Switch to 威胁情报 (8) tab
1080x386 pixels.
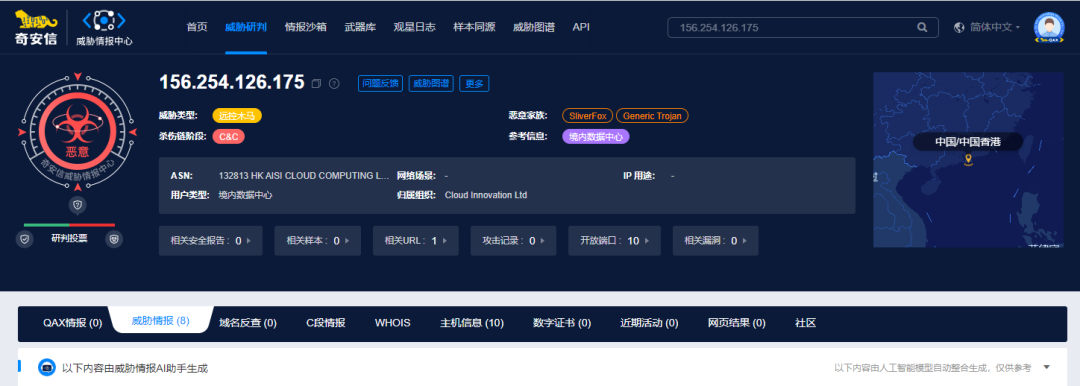point(160,321)
